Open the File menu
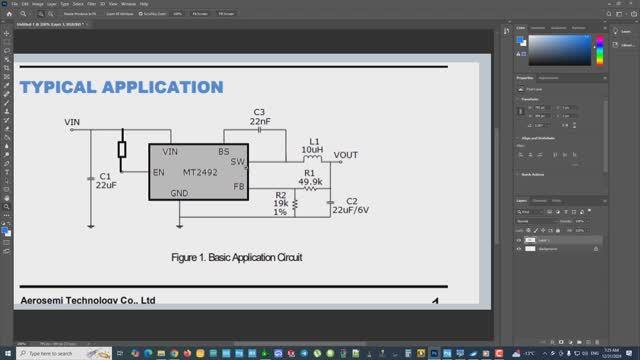 tap(14, 4)
